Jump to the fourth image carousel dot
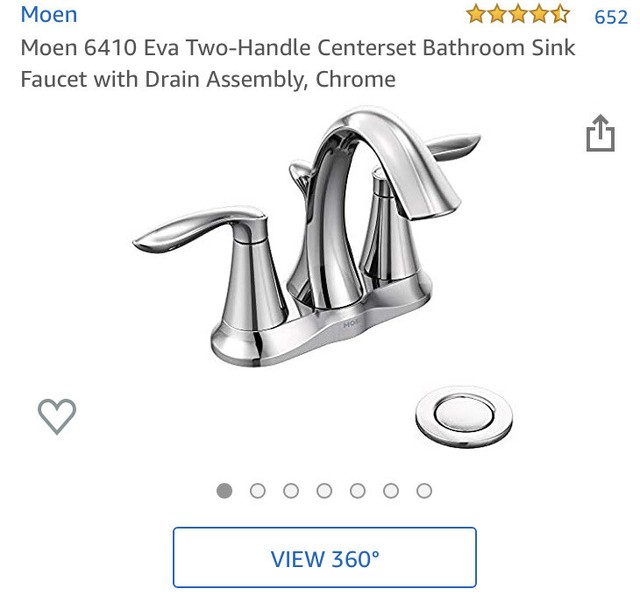Image resolution: width=640 pixels, height=596 pixels. (324, 491)
